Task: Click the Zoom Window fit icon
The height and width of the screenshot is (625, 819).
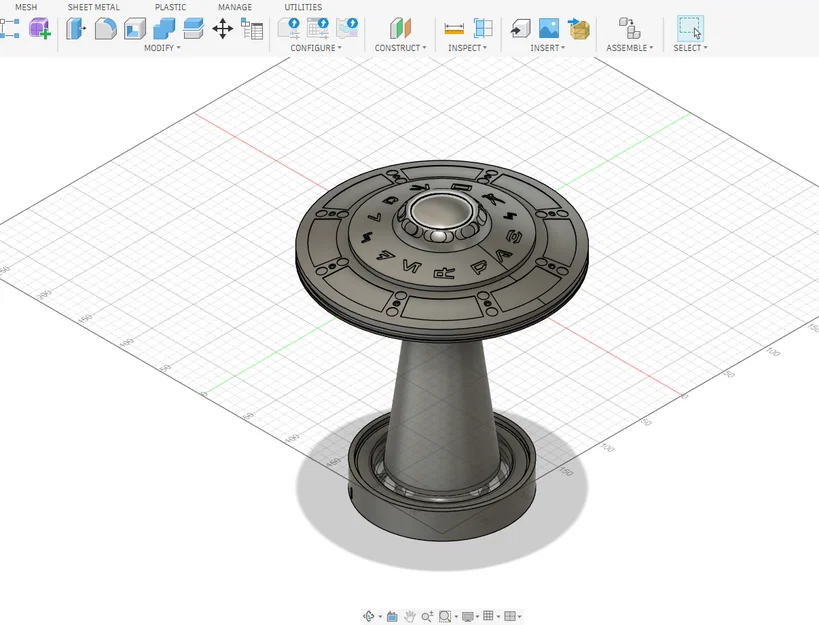Action: [445, 617]
